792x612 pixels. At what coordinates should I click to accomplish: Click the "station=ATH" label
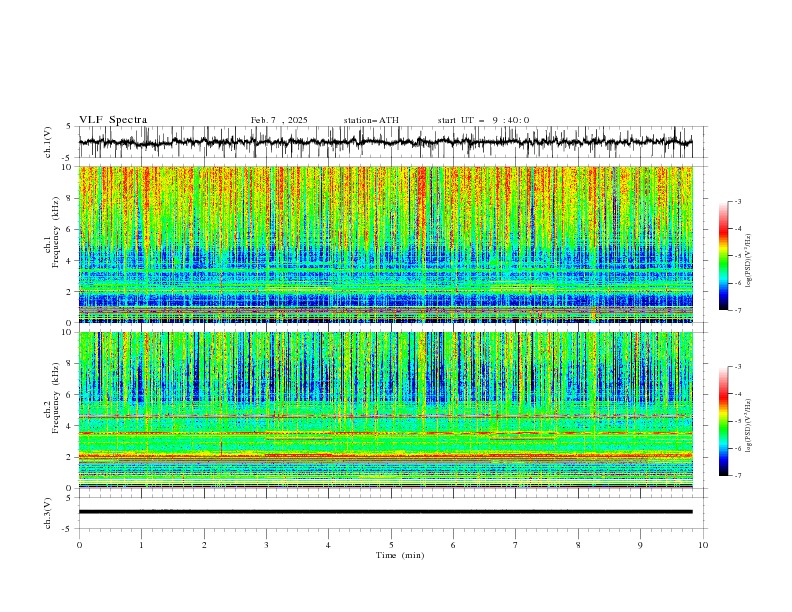371,120
